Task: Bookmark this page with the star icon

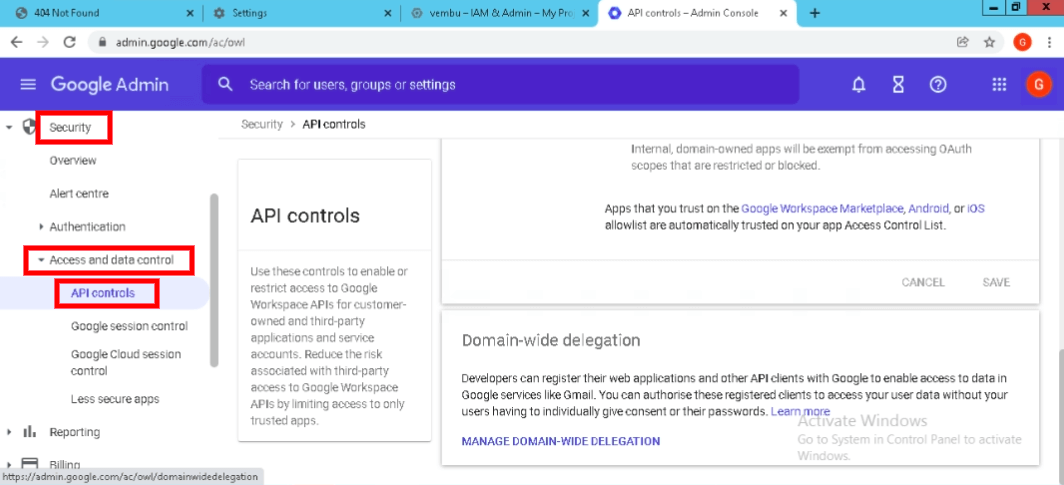Action: pyautogui.click(x=989, y=42)
